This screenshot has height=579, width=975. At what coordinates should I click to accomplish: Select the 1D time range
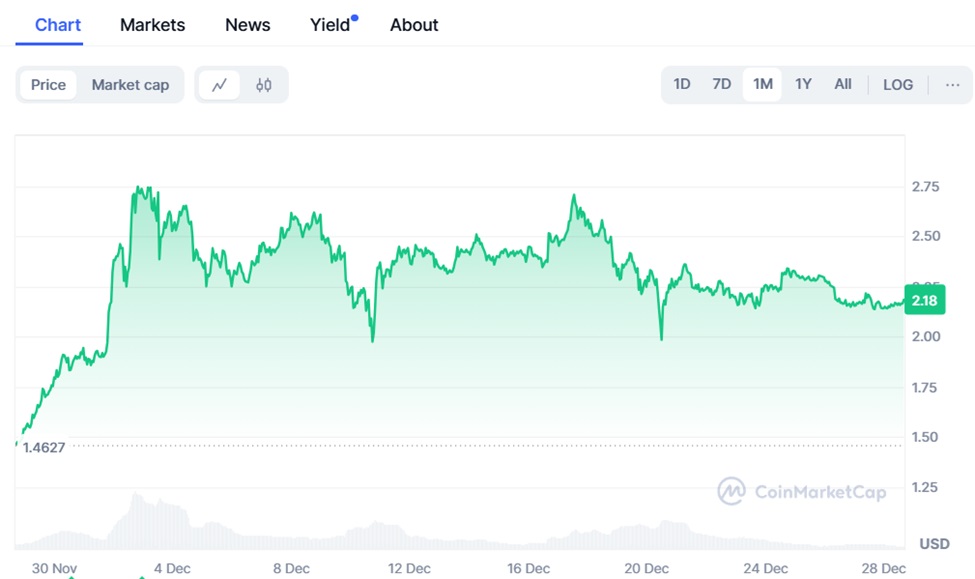pyautogui.click(x=682, y=84)
